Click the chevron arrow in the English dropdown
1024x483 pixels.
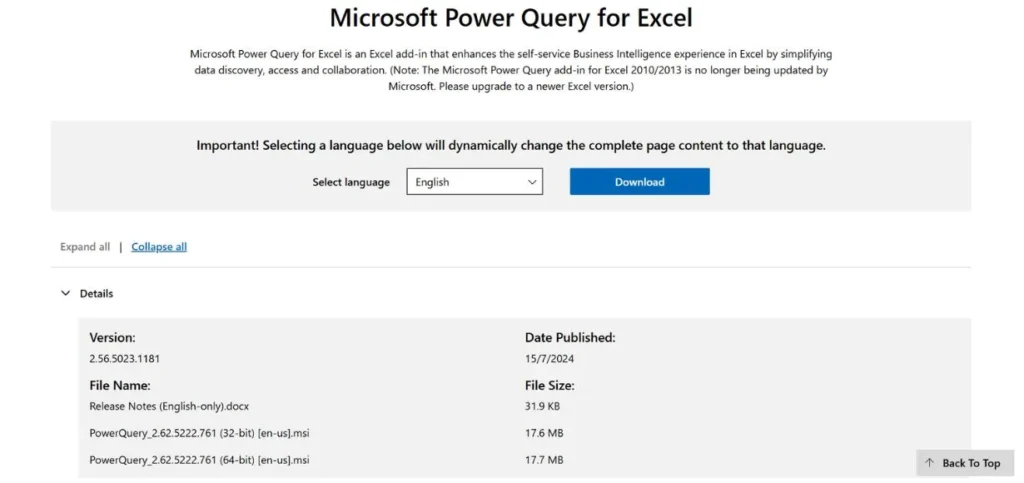[x=532, y=182]
